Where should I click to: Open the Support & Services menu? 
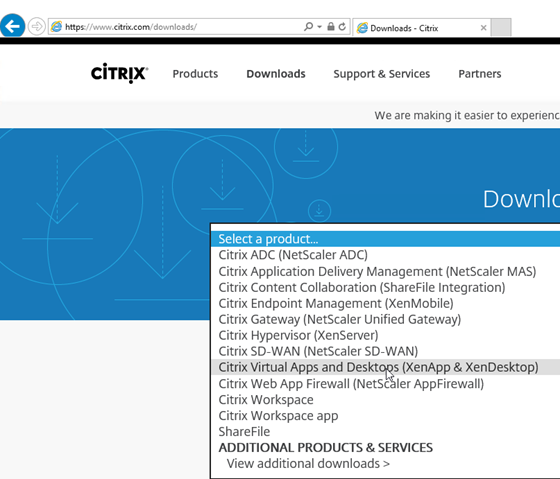click(x=381, y=74)
